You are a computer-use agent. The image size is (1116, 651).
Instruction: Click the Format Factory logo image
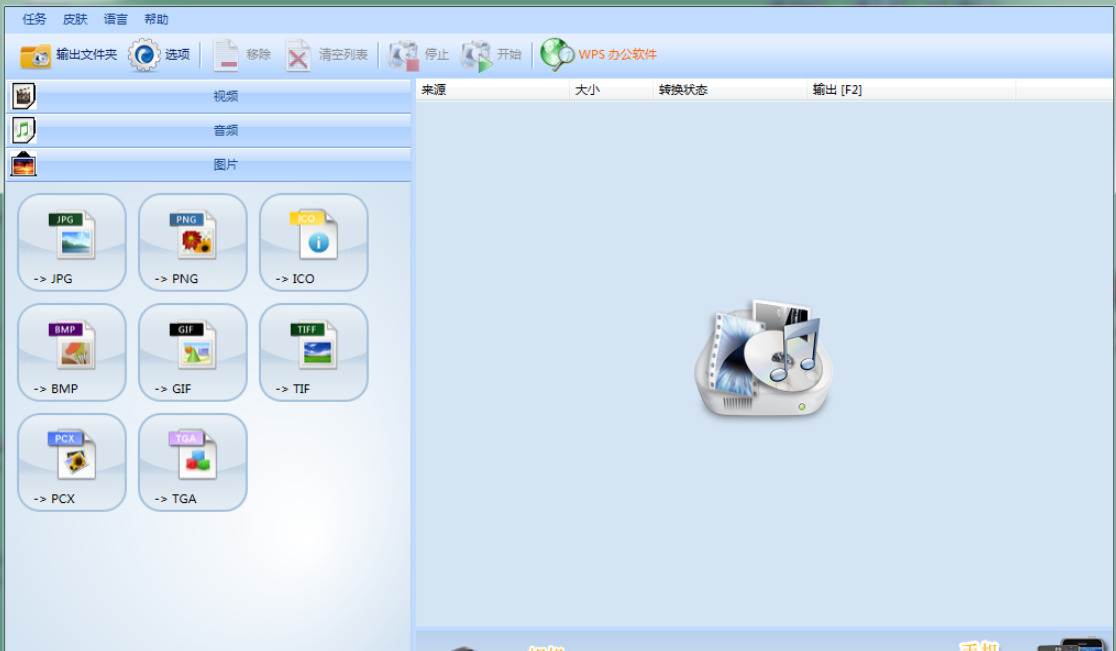(x=764, y=358)
